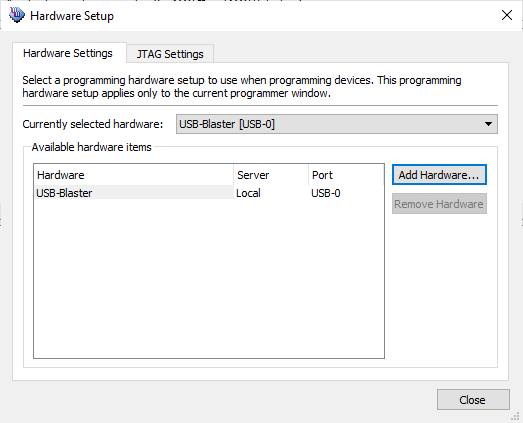523x423 pixels.
Task: Click the Currently selected hardware label
Action: tap(93, 124)
